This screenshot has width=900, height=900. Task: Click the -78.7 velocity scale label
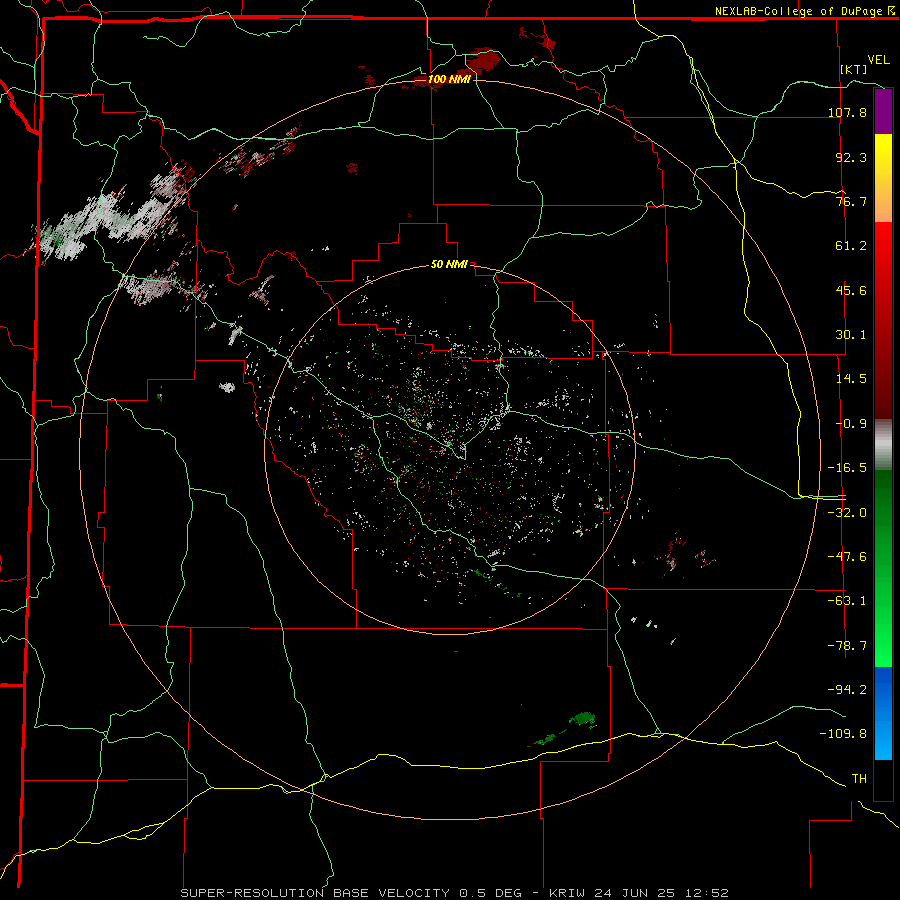click(847, 646)
